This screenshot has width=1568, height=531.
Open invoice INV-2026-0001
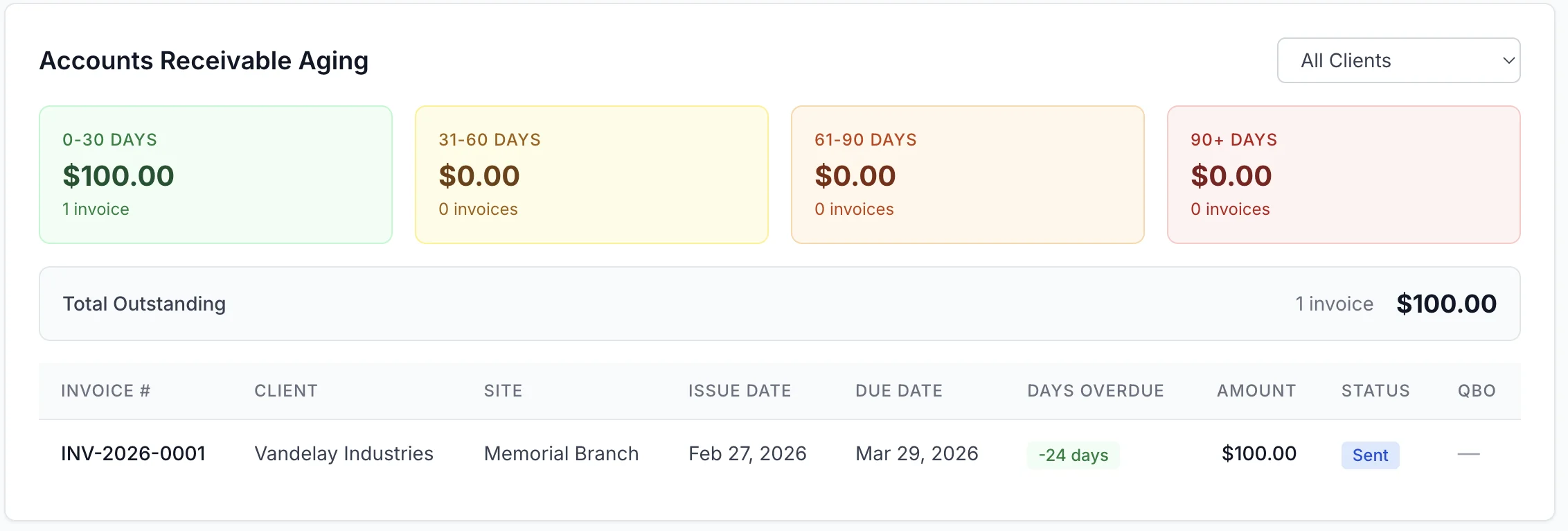click(x=133, y=453)
